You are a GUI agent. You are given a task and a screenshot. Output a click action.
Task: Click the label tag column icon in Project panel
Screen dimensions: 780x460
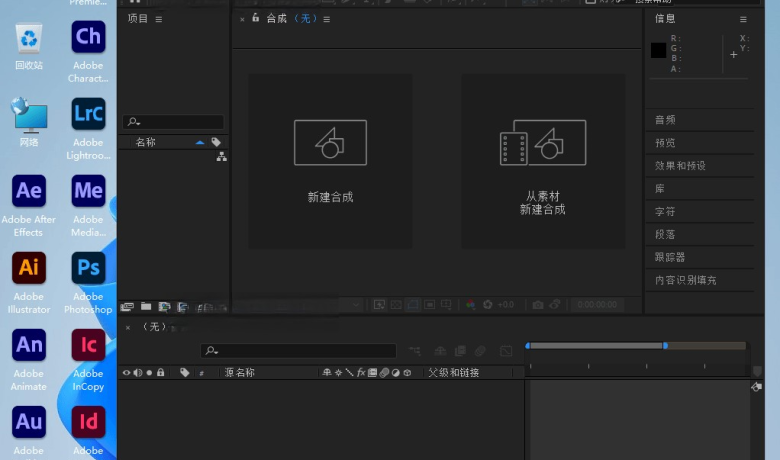point(216,142)
